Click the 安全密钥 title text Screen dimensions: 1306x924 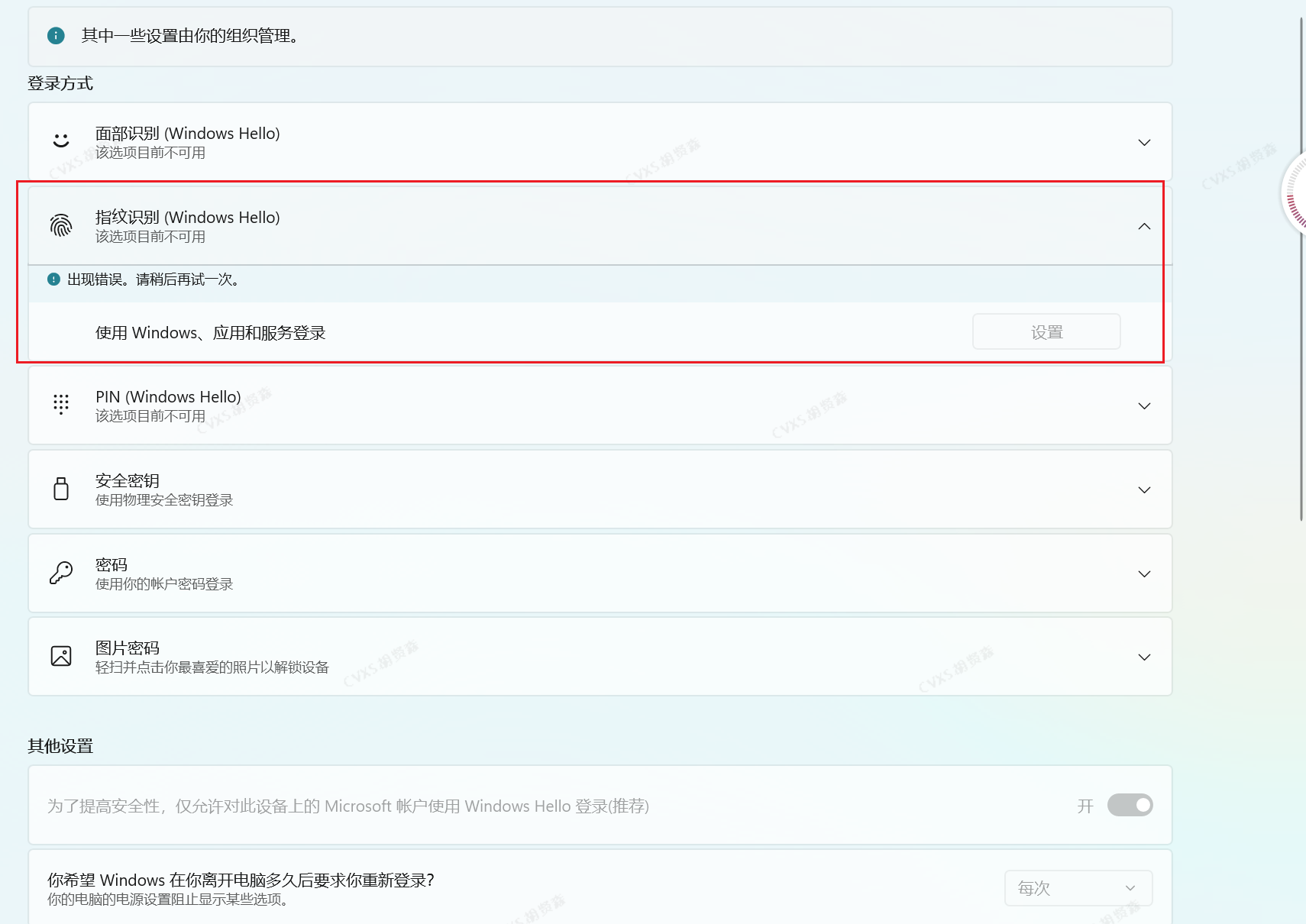pyautogui.click(x=128, y=480)
